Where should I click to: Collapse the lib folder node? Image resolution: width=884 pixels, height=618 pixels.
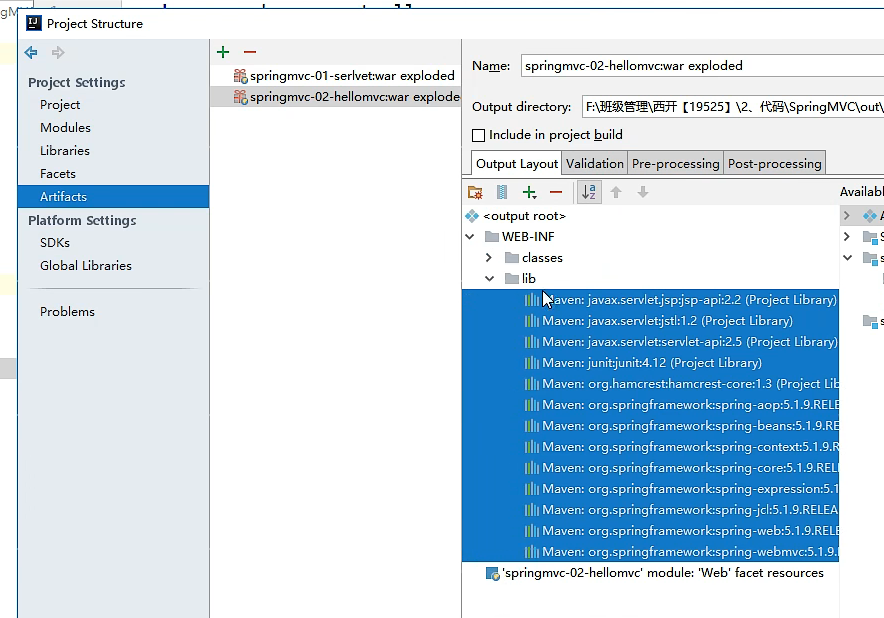pos(489,279)
